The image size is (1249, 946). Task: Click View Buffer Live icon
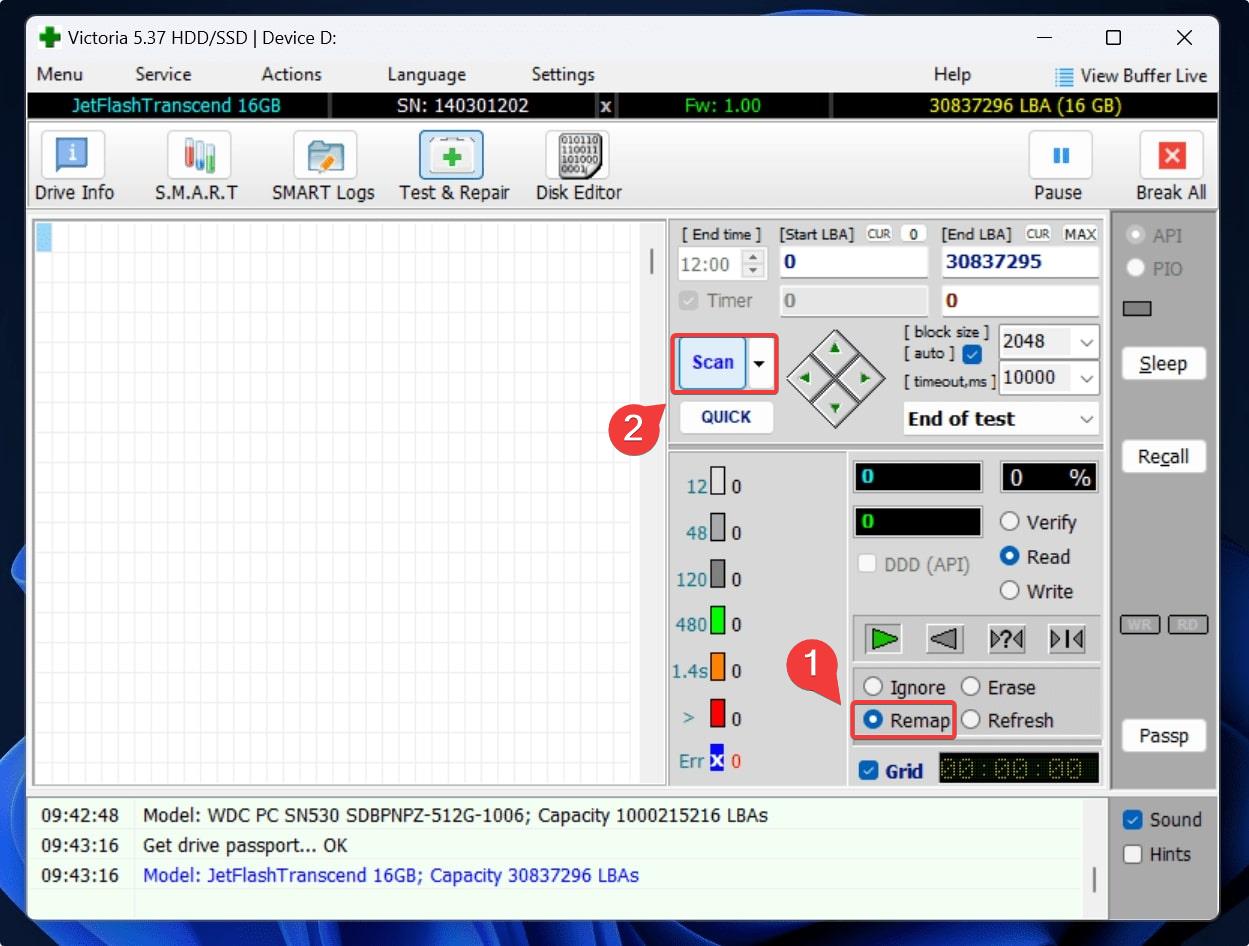pyautogui.click(x=1065, y=76)
